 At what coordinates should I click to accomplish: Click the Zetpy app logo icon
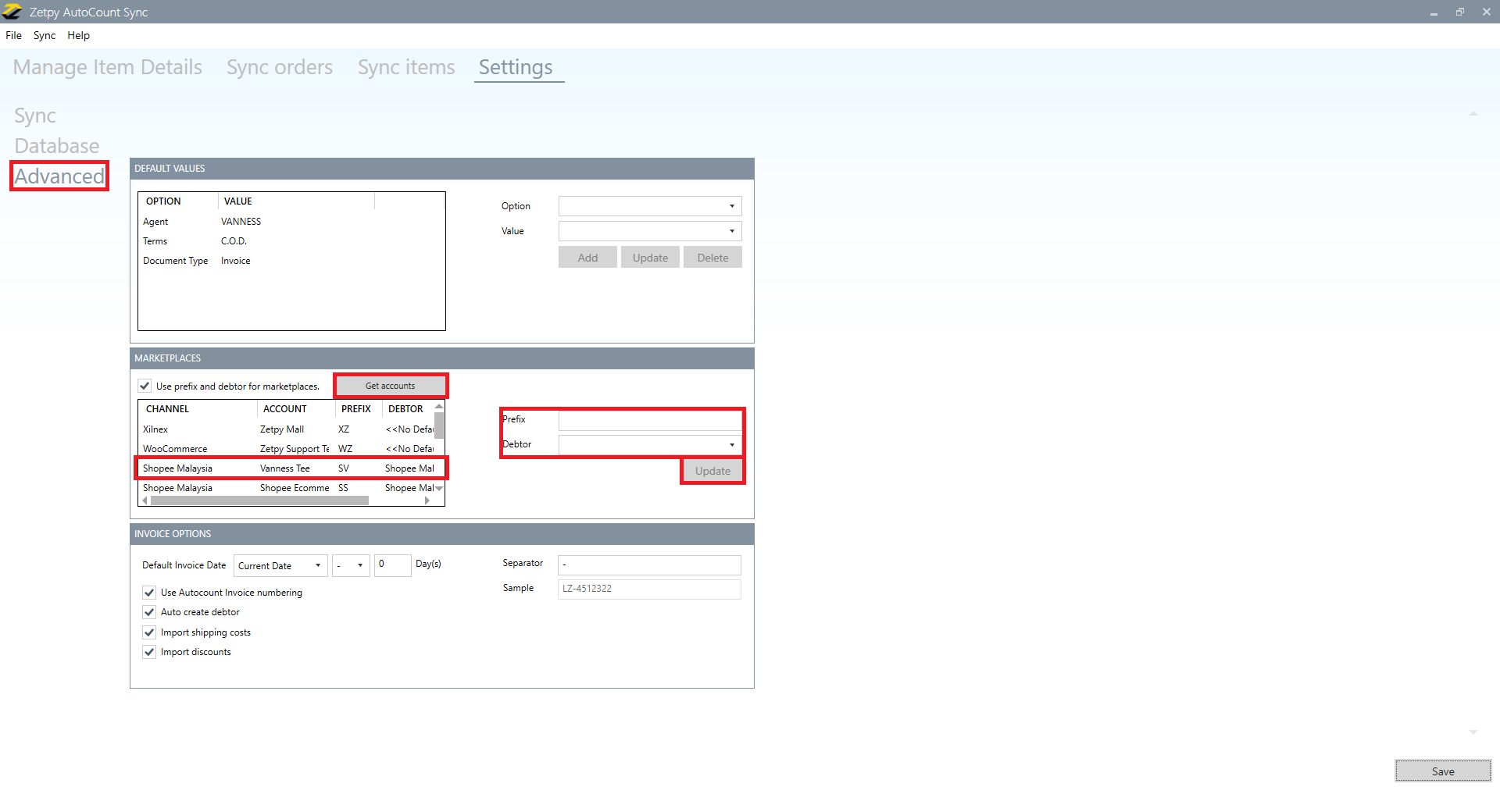(12, 12)
